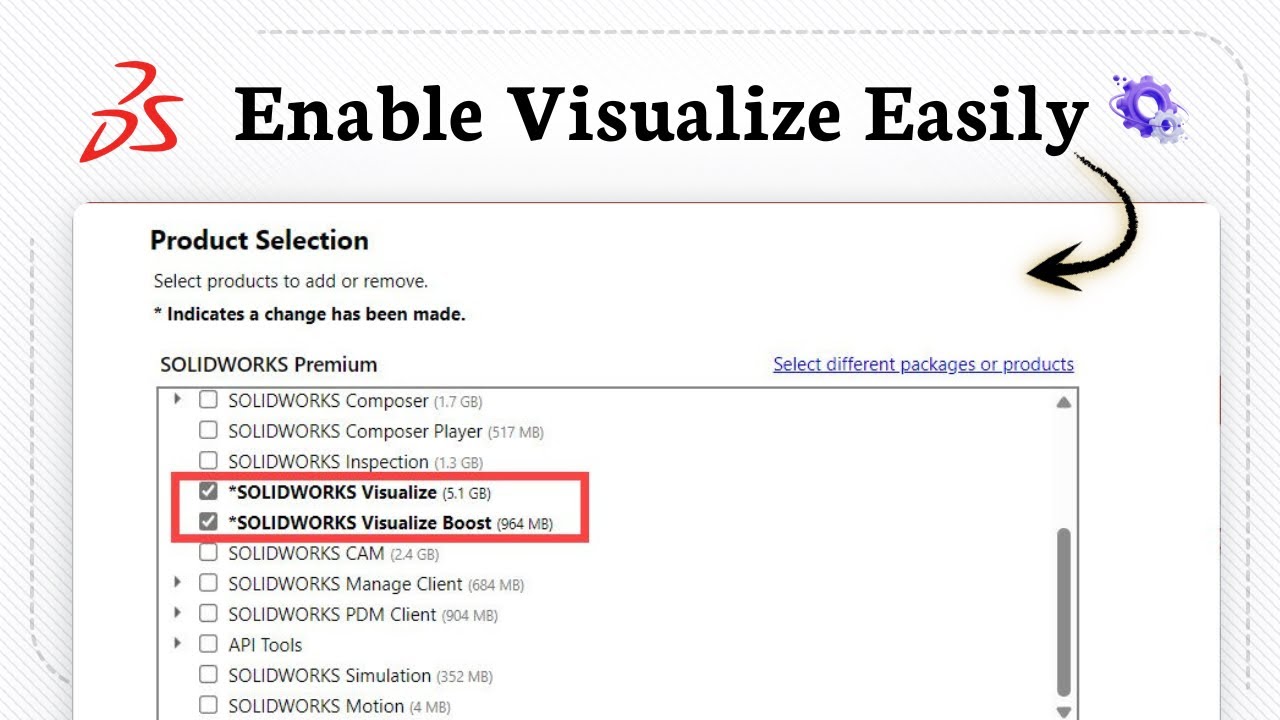Uncheck the SOLIDWORKS Visualize checkbox

pos(208,492)
